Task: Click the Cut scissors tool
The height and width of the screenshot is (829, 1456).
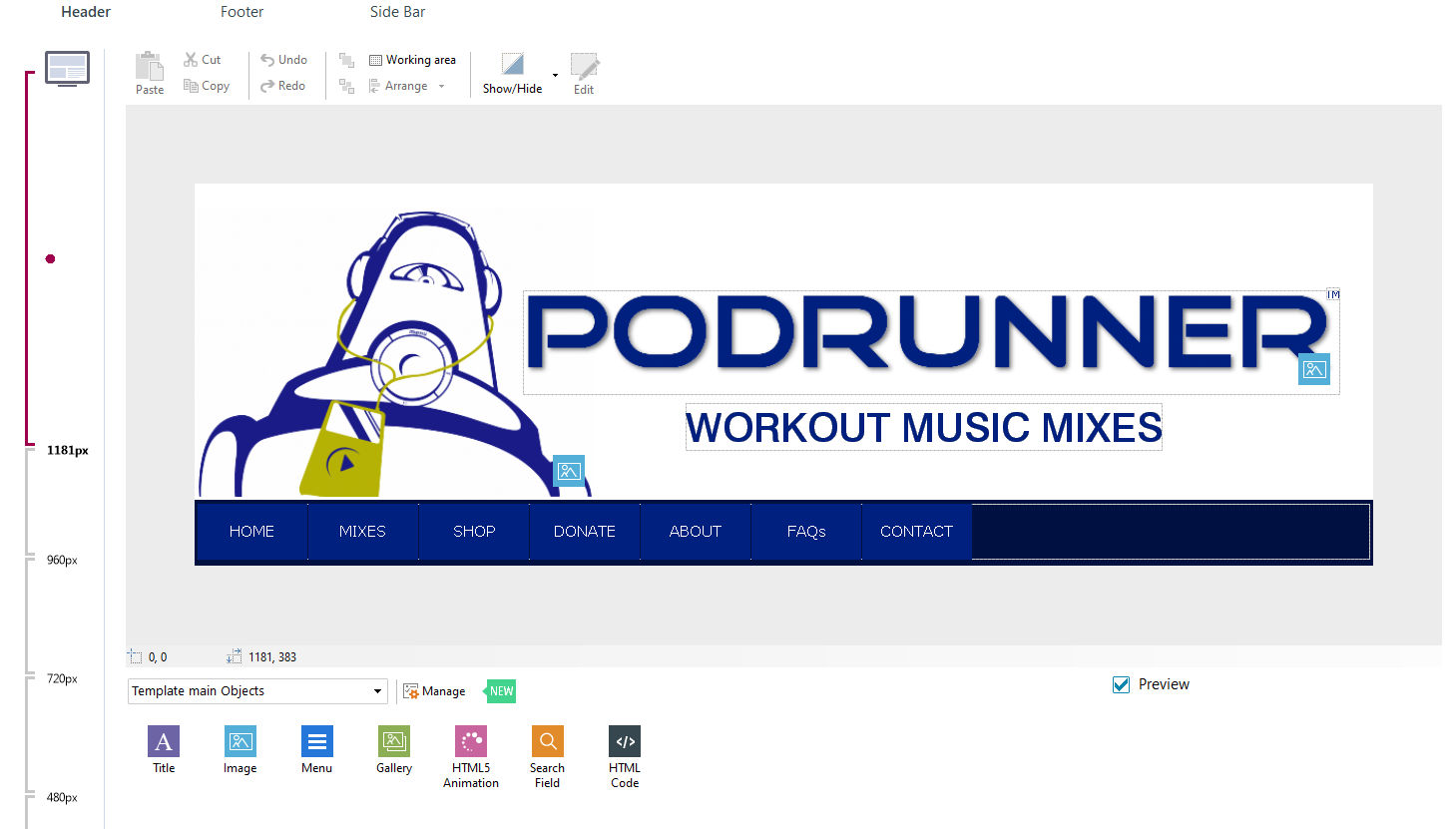Action: (202, 60)
